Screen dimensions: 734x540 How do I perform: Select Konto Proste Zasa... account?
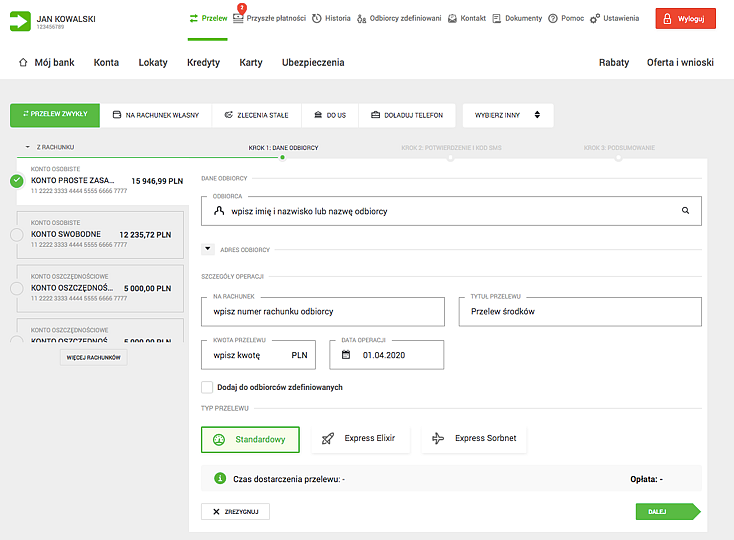click(x=101, y=181)
